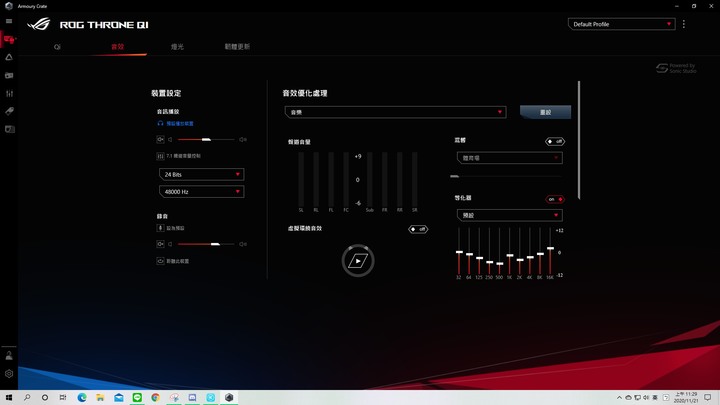Viewport: 720px width, 405px height.
Task: Click the FC channel volume bar
Action: pyautogui.click(x=346, y=180)
